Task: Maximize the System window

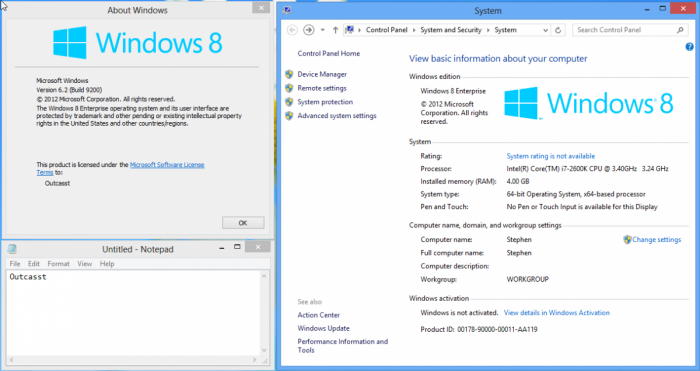Action: coord(663,8)
